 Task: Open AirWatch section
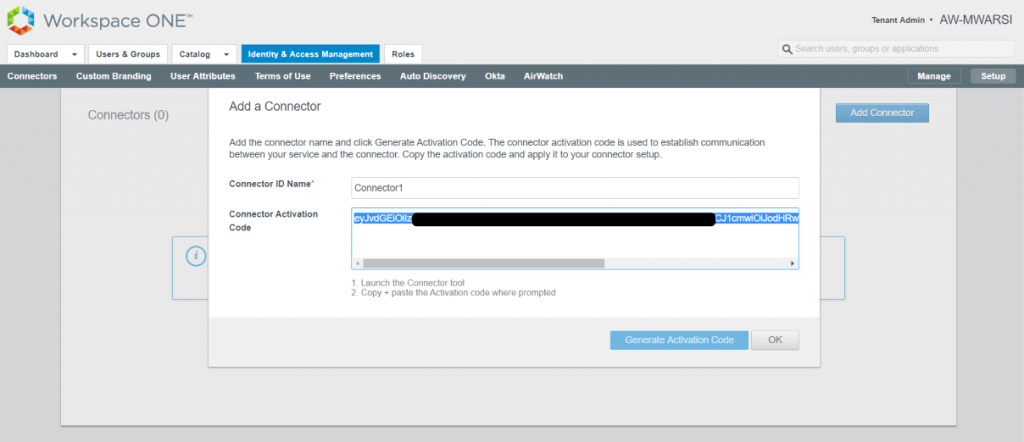[x=543, y=76]
